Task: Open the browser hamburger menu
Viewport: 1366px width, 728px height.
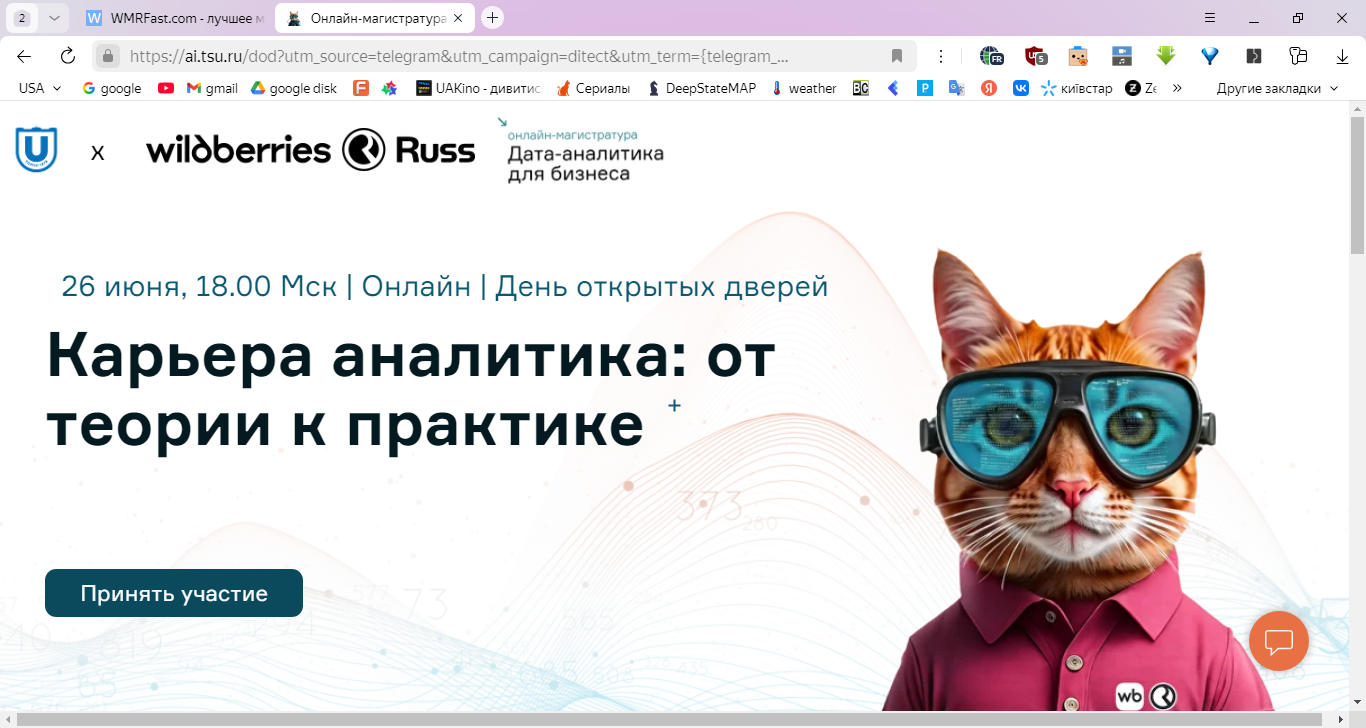Action: [x=1210, y=18]
